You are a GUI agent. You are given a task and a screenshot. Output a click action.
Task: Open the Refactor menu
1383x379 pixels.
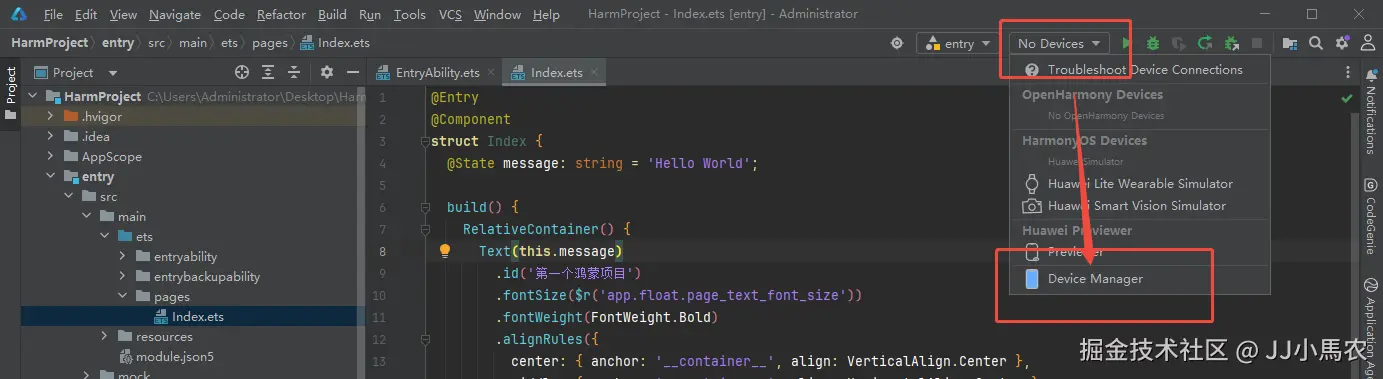pyautogui.click(x=281, y=15)
